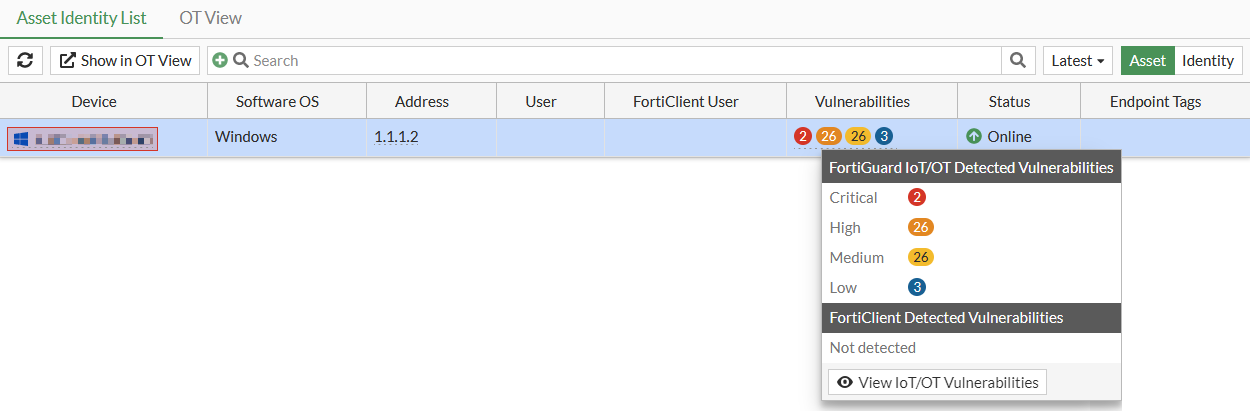Click the Not detected text
1250x411 pixels.
point(873,348)
